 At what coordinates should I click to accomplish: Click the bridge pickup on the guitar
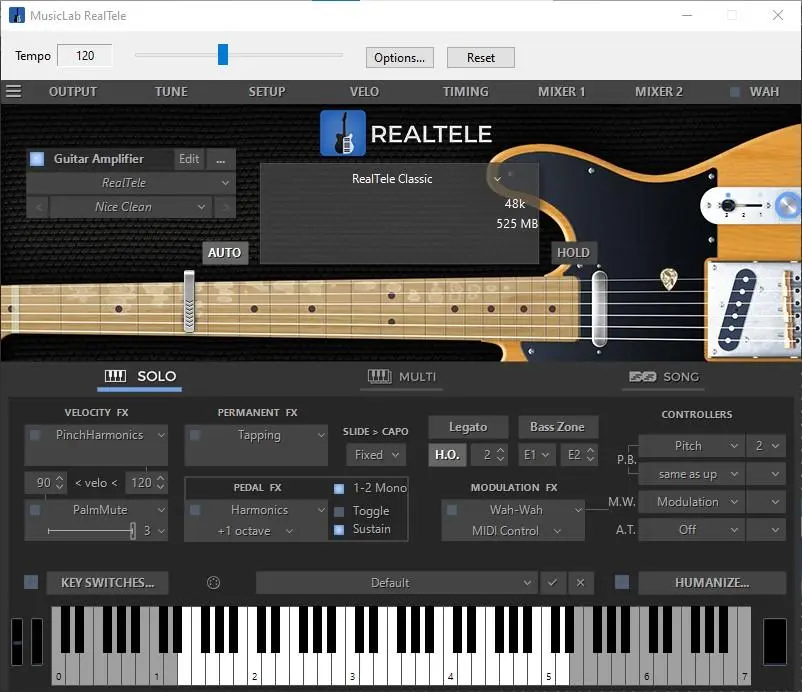point(737,309)
